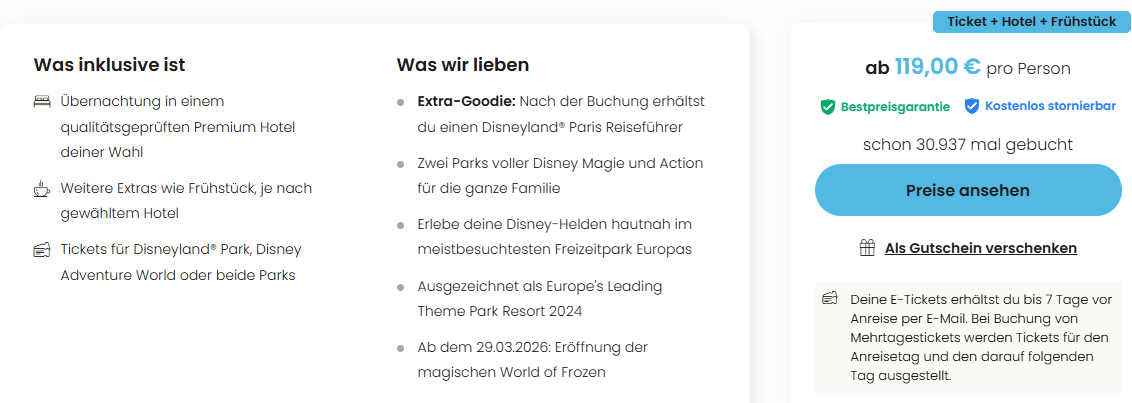The height and width of the screenshot is (403, 1132).
Task: Click "Übernachtung in einem qualitätsgeprüften" text
Action: click(178, 127)
